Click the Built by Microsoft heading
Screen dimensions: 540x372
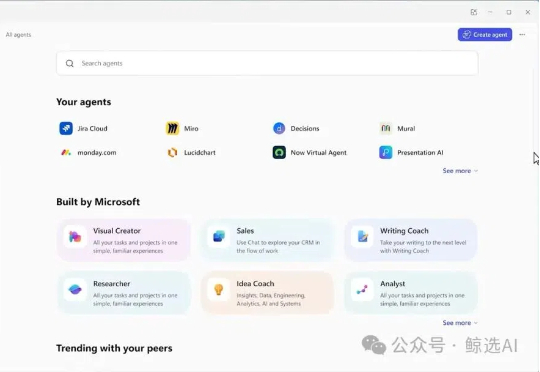[x=98, y=202]
